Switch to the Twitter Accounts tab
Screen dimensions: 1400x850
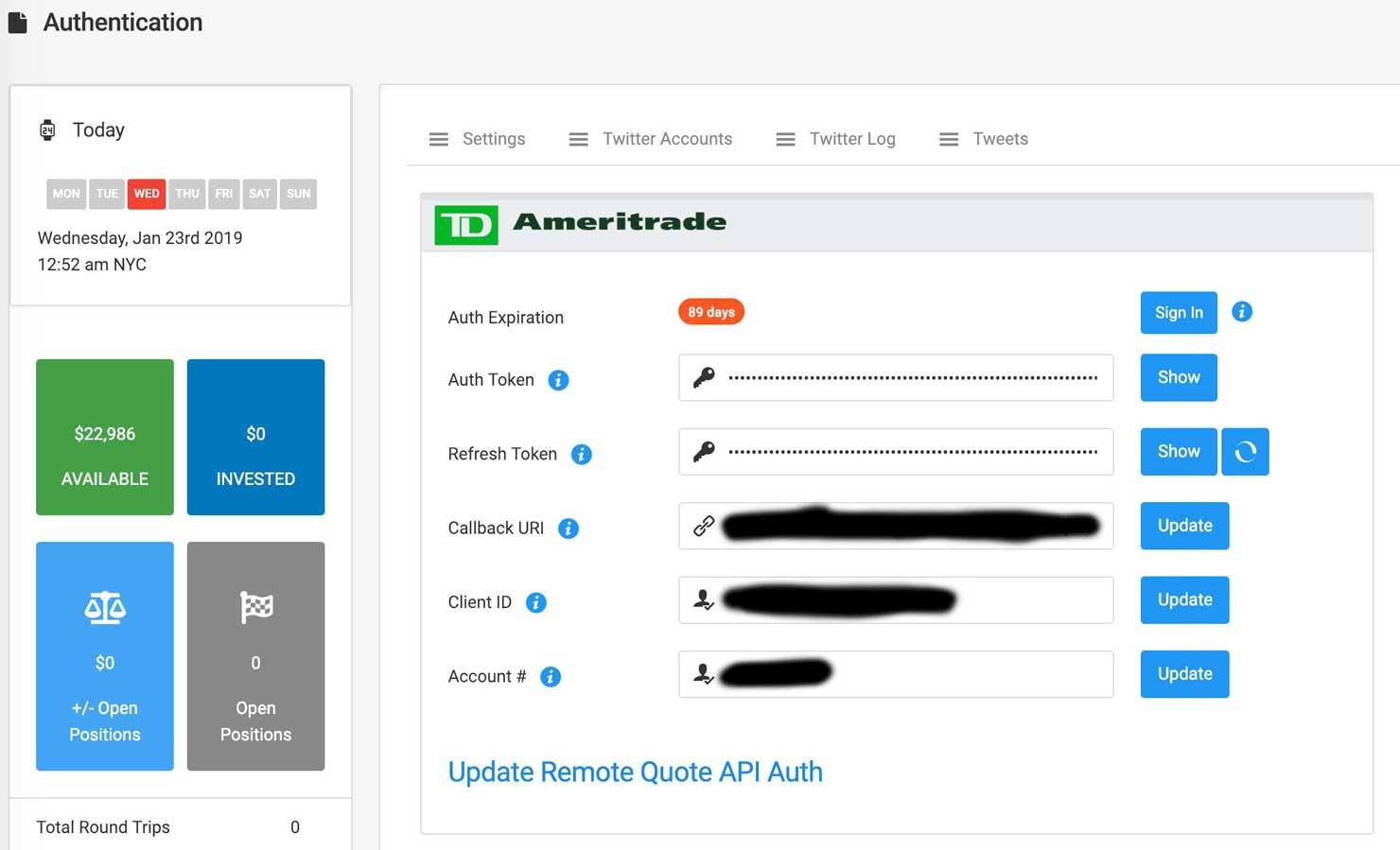(651, 139)
